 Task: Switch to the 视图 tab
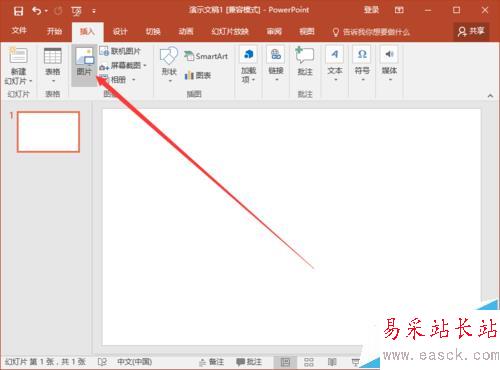click(x=307, y=31)
